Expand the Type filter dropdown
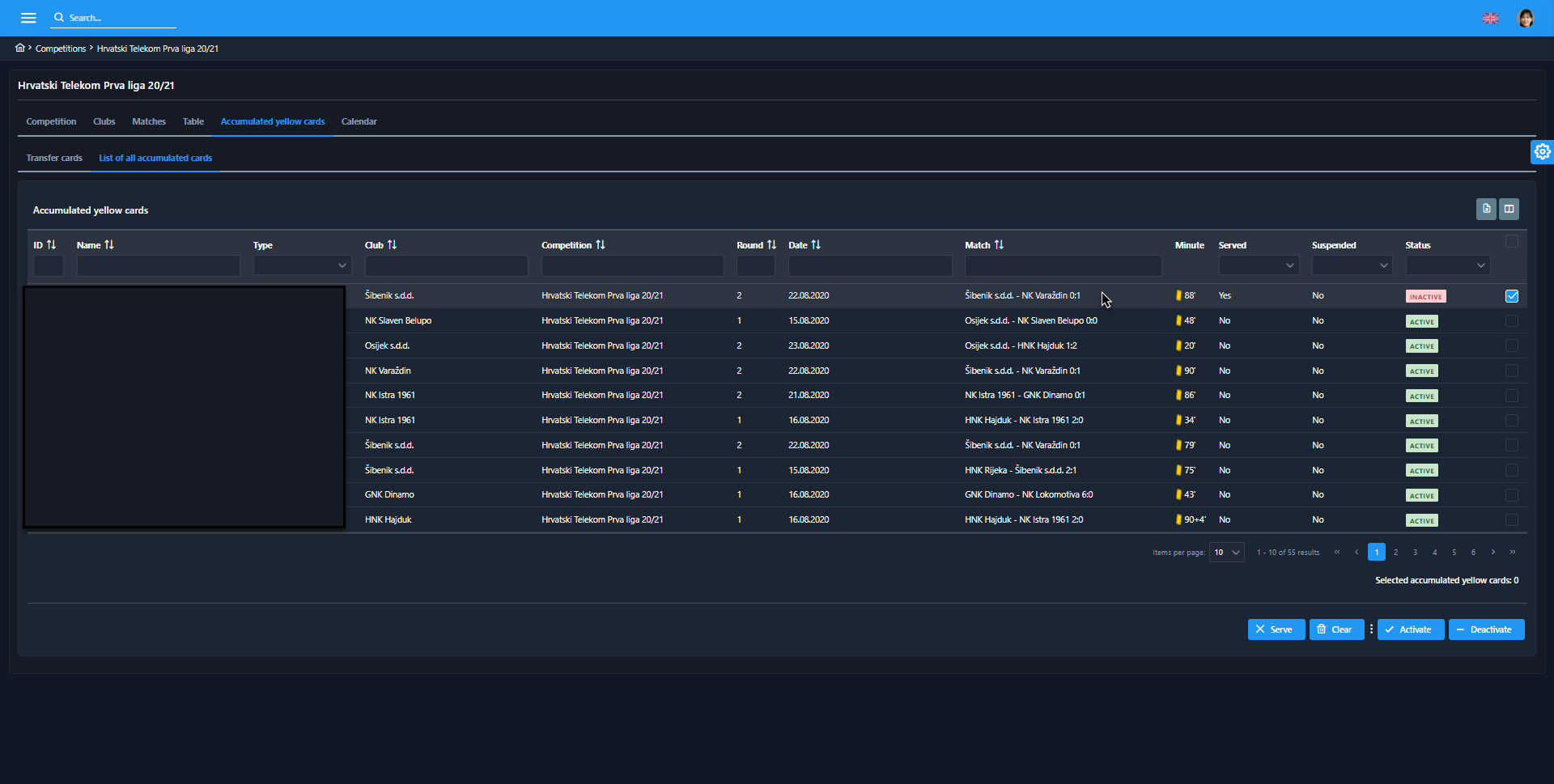Viewport: 1554px width, 784px height. pyautogui.click(x=302, y=265)
